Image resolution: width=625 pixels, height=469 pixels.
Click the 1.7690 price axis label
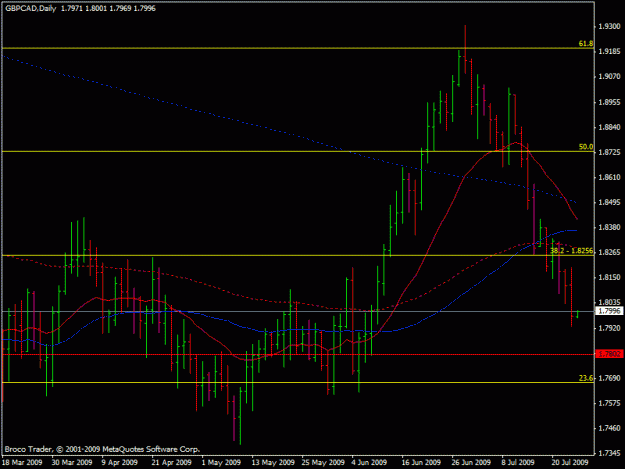tap(609, 378)
